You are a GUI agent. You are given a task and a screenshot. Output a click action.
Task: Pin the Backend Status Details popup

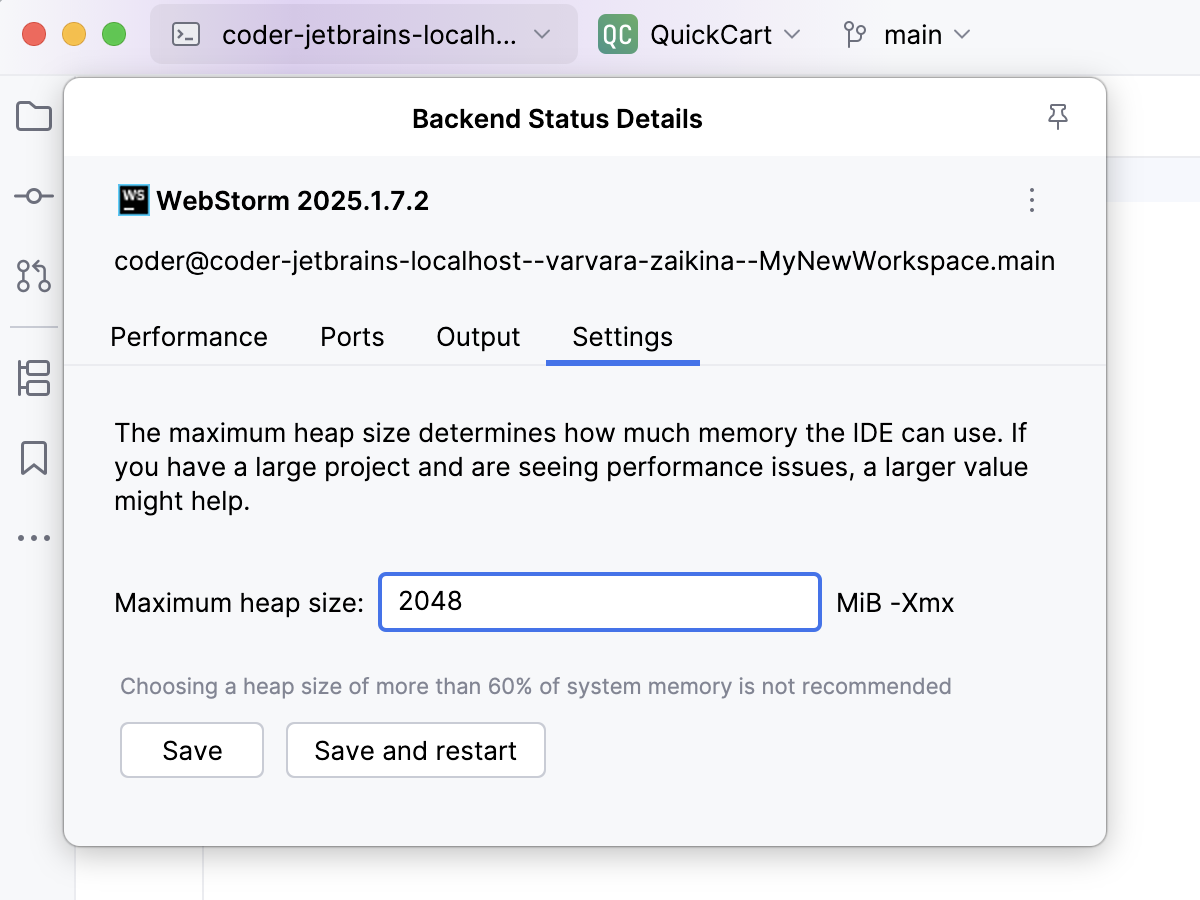click(x=1058, y=118)
